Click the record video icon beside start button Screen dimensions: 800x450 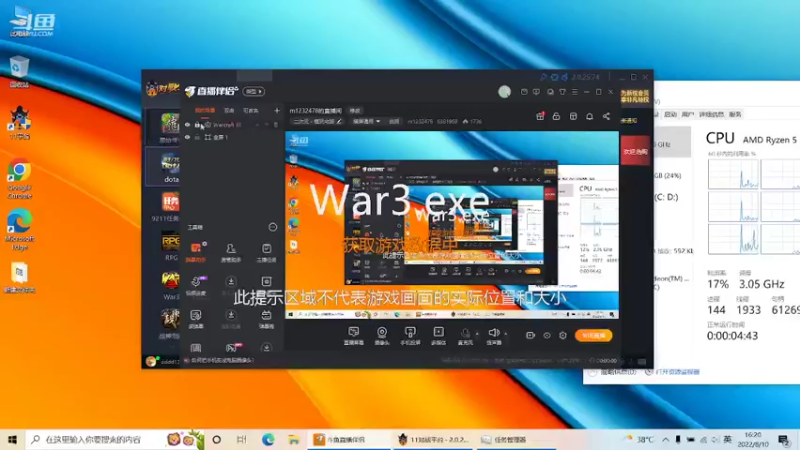(530, 335)
